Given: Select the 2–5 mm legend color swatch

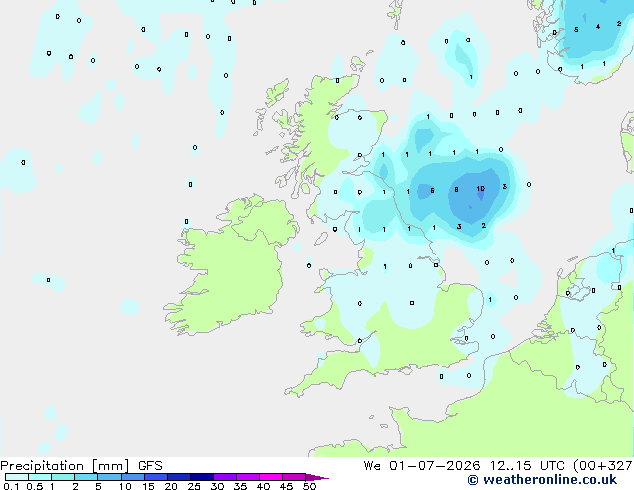Looking at the screenshot, I should tap(86, 477).
